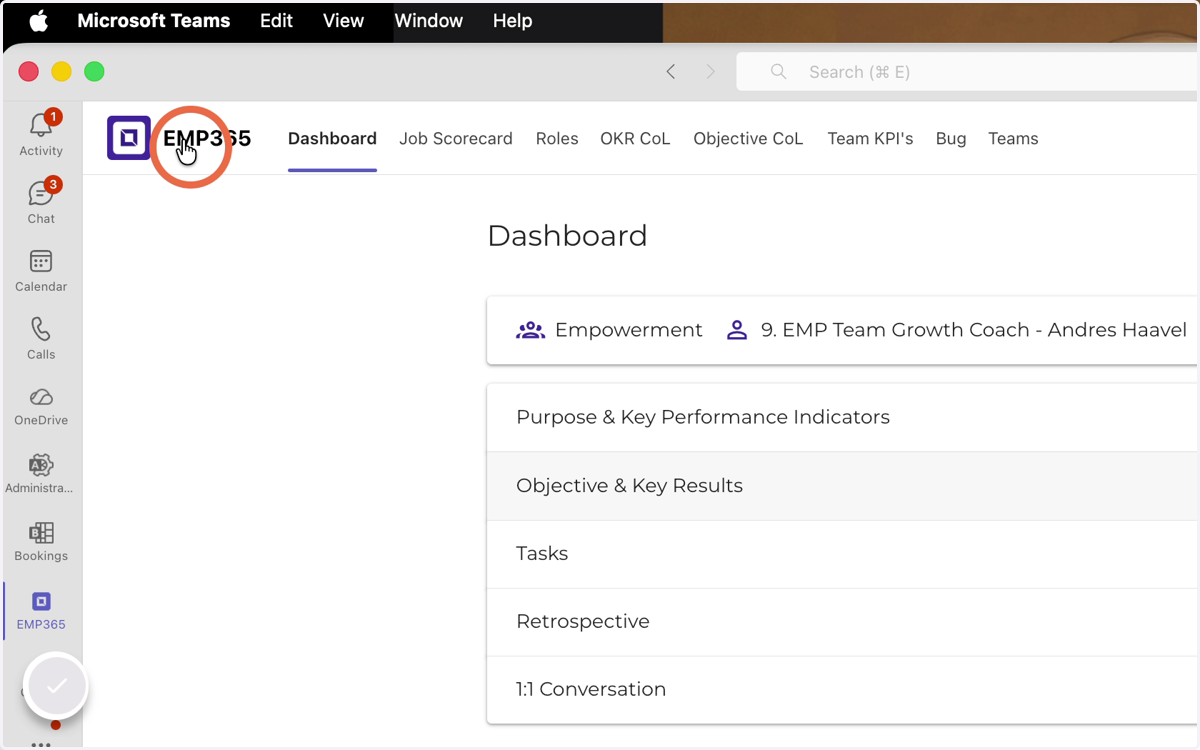1200x750 pixels.
Task: Expand the Tasks section
Action: tap(843, 553)
